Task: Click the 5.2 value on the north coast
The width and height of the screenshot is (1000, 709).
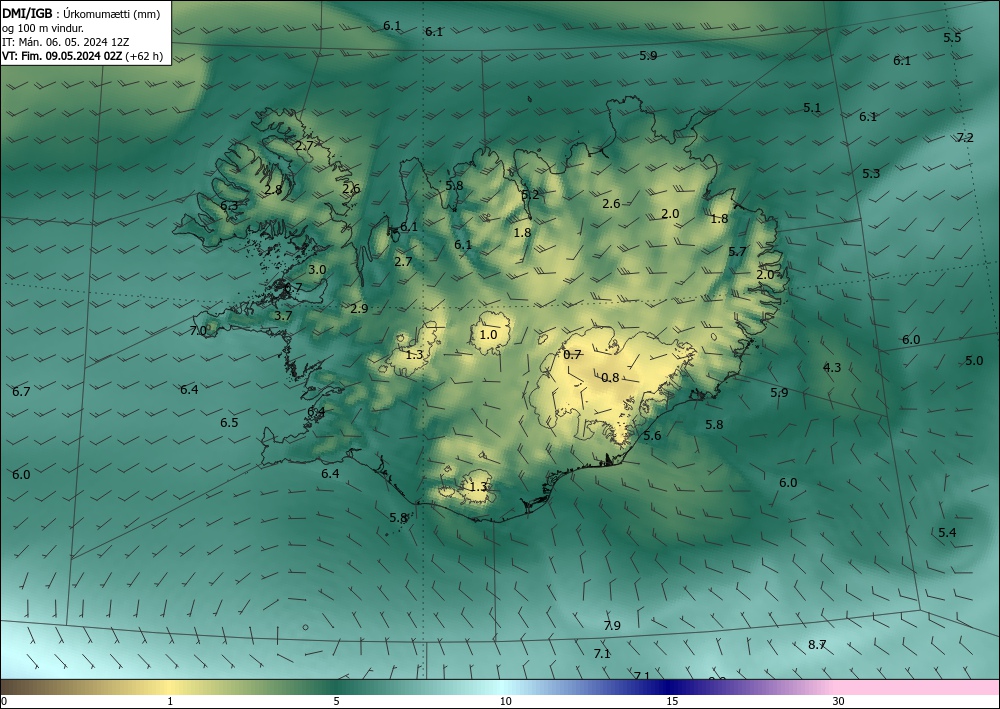Action: pos(531,194)
